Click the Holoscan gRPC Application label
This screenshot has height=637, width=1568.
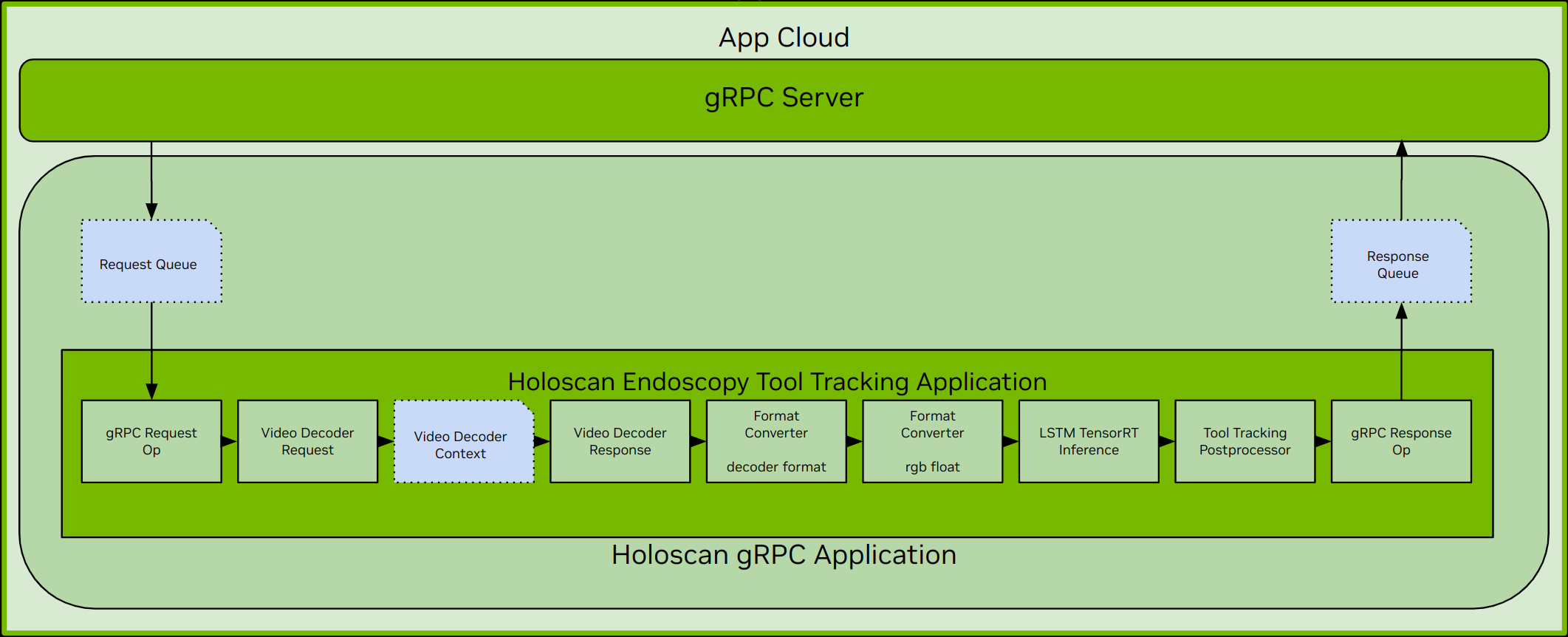tap(784, 555)
